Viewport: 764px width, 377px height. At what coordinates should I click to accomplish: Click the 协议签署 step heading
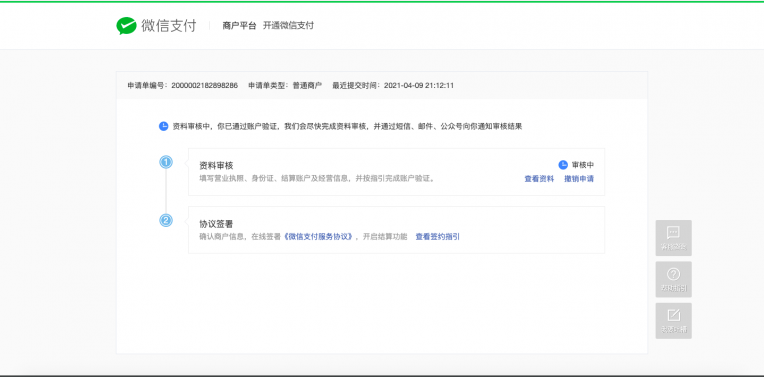[216, 224]
